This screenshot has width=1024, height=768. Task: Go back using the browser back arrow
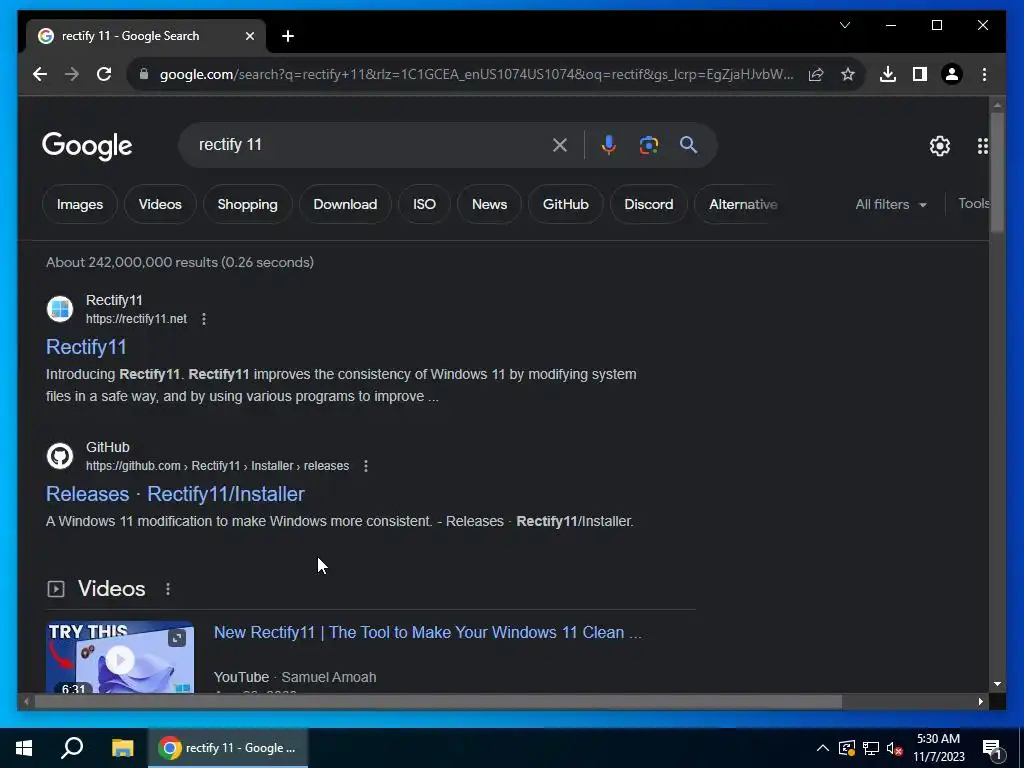click(x=40, y=74)
